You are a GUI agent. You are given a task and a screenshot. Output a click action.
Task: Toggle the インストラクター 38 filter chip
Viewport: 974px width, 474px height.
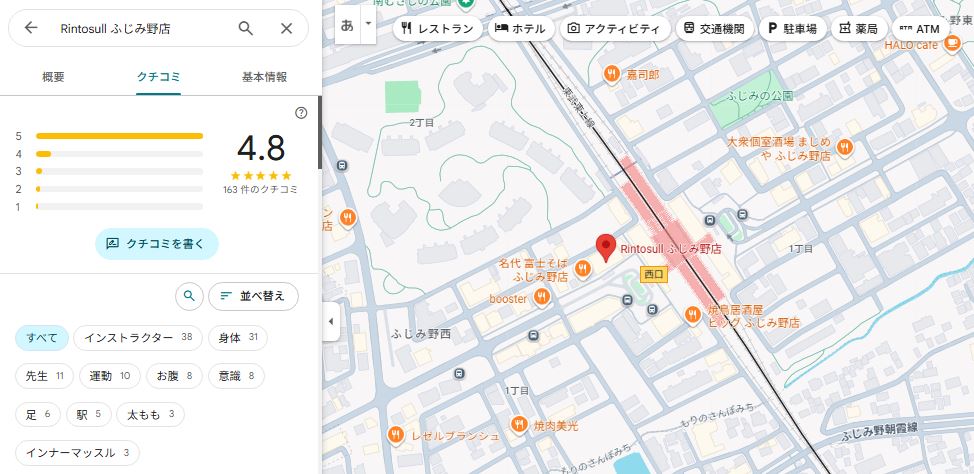[x=138, y=338]
